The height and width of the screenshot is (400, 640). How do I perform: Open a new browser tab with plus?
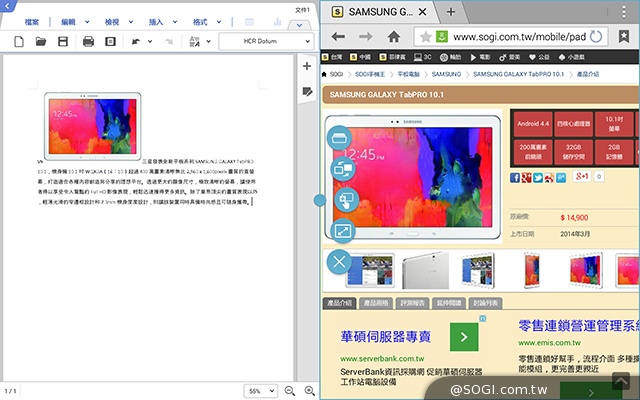pos(451,12)
